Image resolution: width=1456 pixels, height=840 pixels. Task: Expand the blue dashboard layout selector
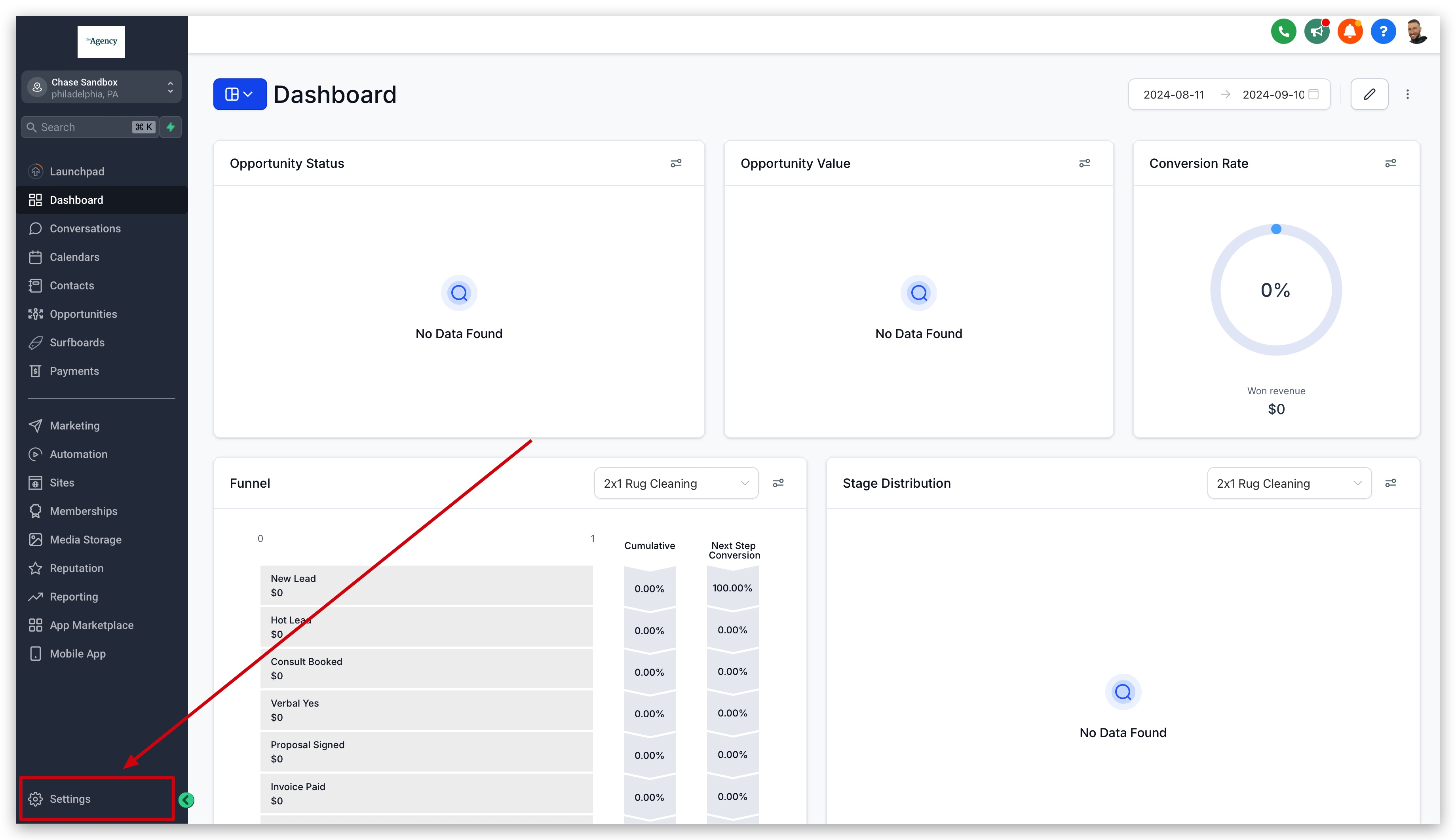tap(239, 94)
